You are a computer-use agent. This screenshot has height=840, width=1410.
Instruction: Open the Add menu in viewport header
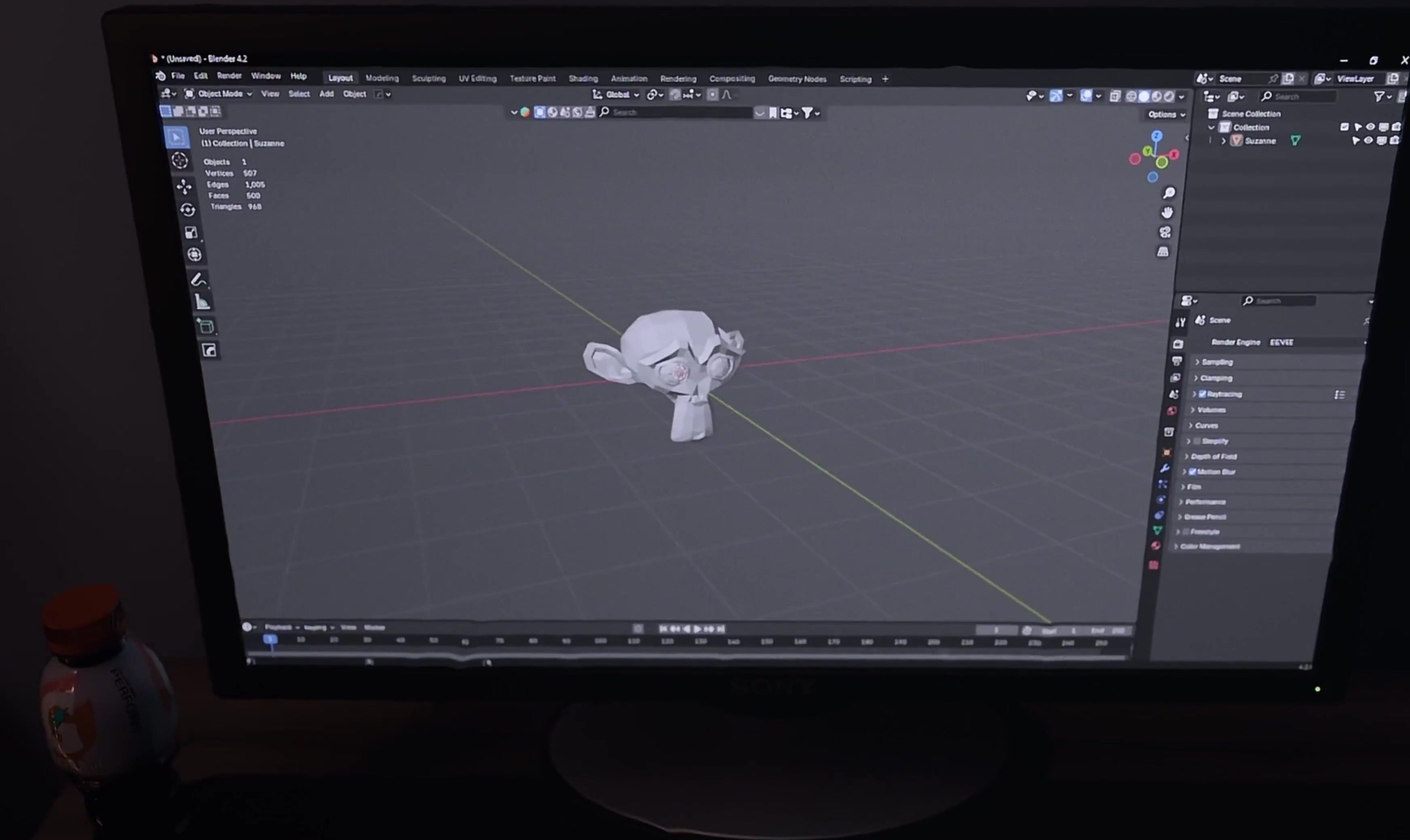point(326,94)
